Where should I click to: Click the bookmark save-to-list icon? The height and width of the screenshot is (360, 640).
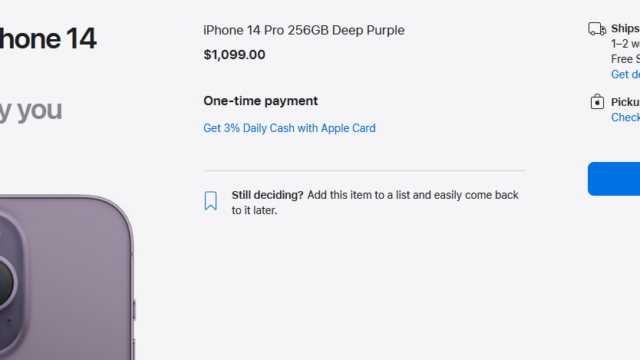pos(211,201)
